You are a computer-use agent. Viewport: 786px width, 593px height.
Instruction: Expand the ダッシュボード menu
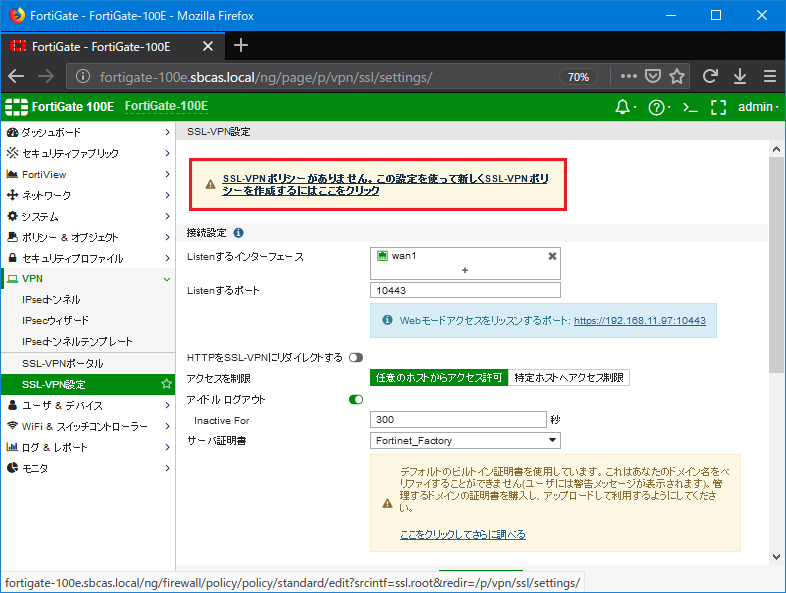(x=88, y=132)
